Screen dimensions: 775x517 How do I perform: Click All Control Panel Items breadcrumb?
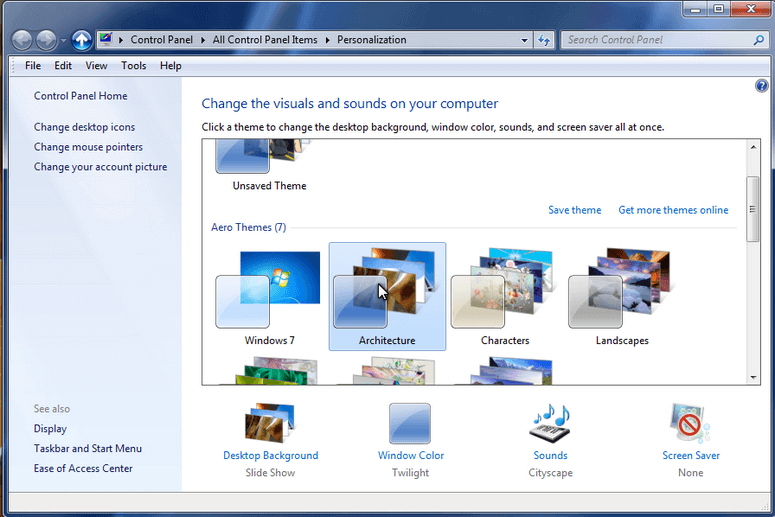[x=265, y=40]
